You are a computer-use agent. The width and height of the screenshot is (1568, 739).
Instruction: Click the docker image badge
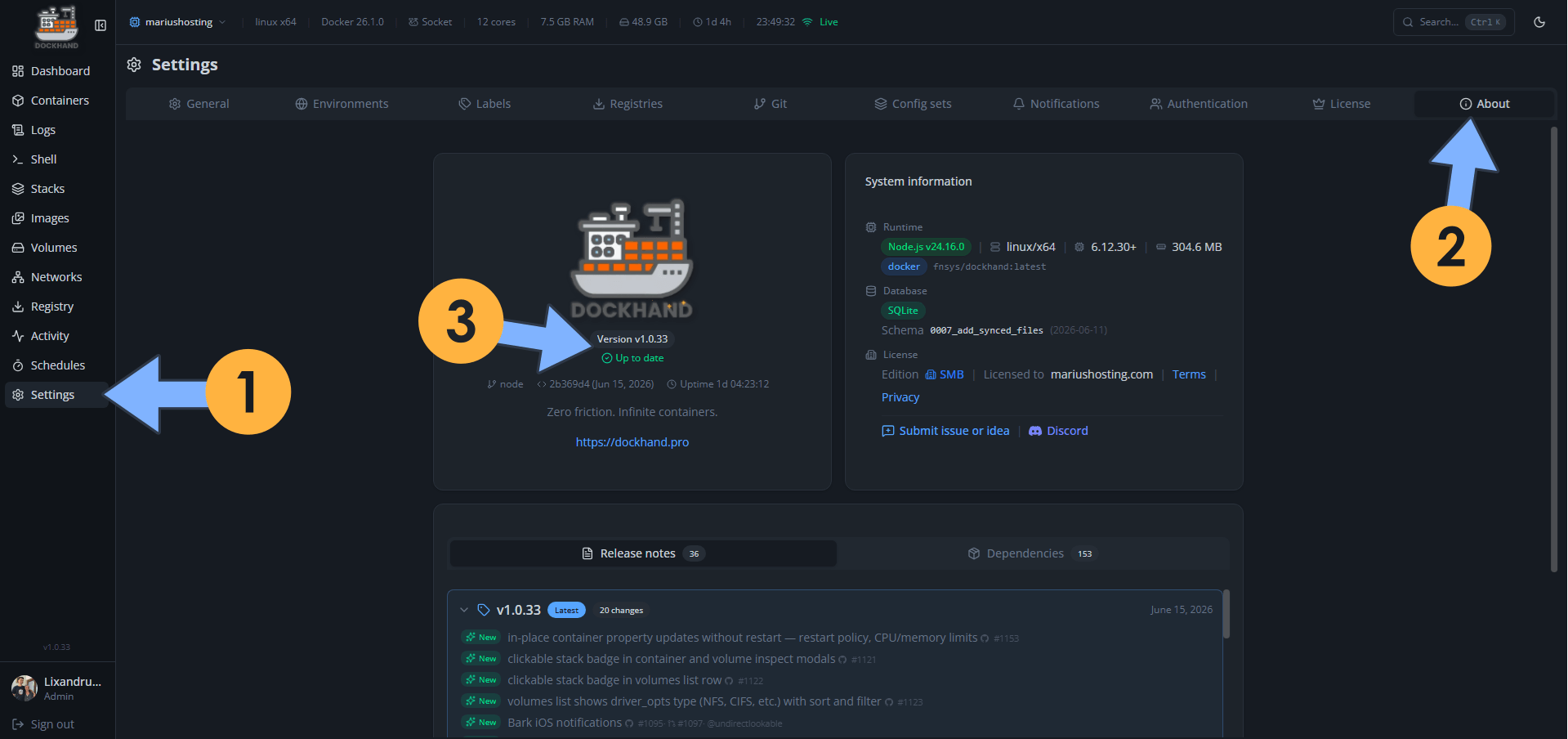(904, 266)
